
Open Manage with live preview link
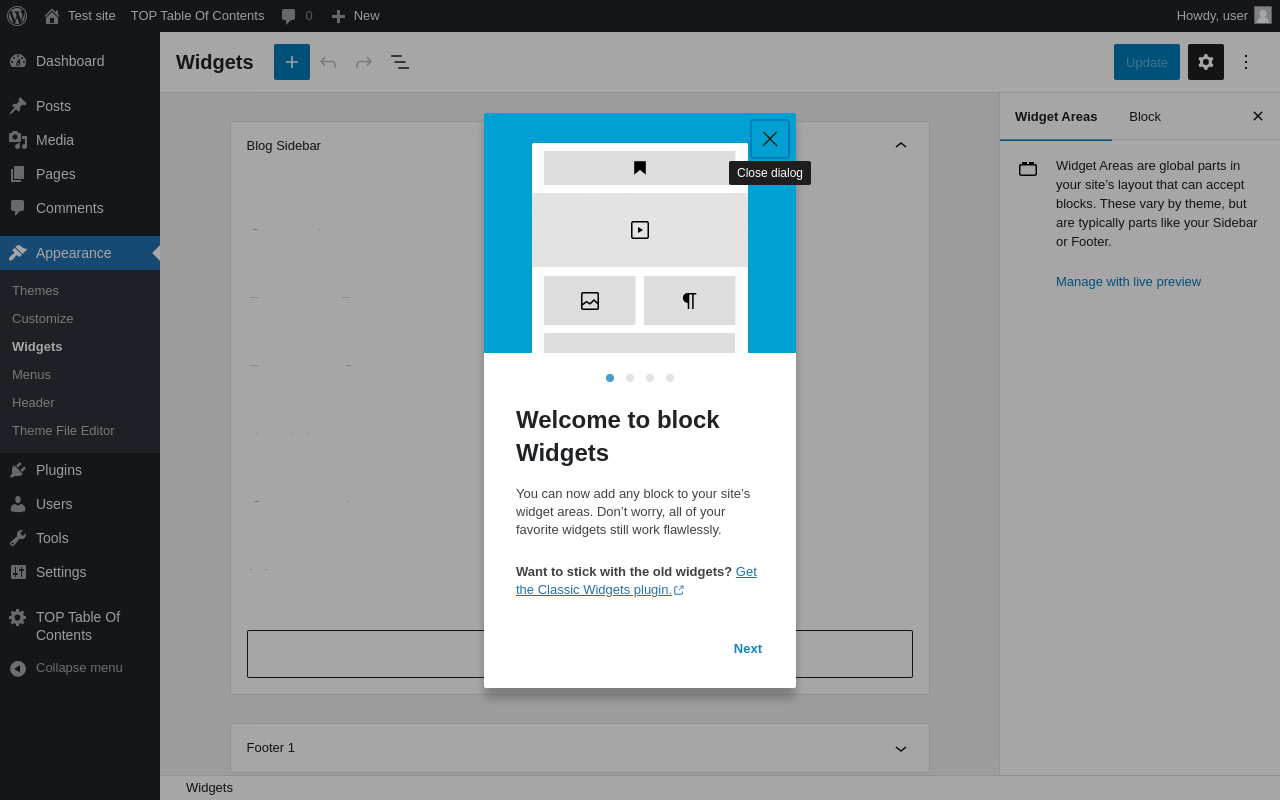coord(1128,281)
